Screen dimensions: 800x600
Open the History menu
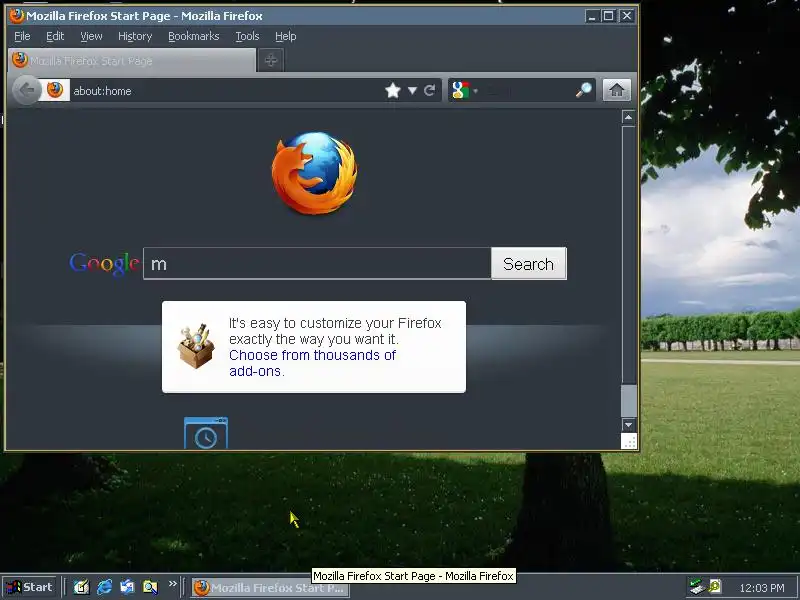pyautogui.click(x=135, y=36)
